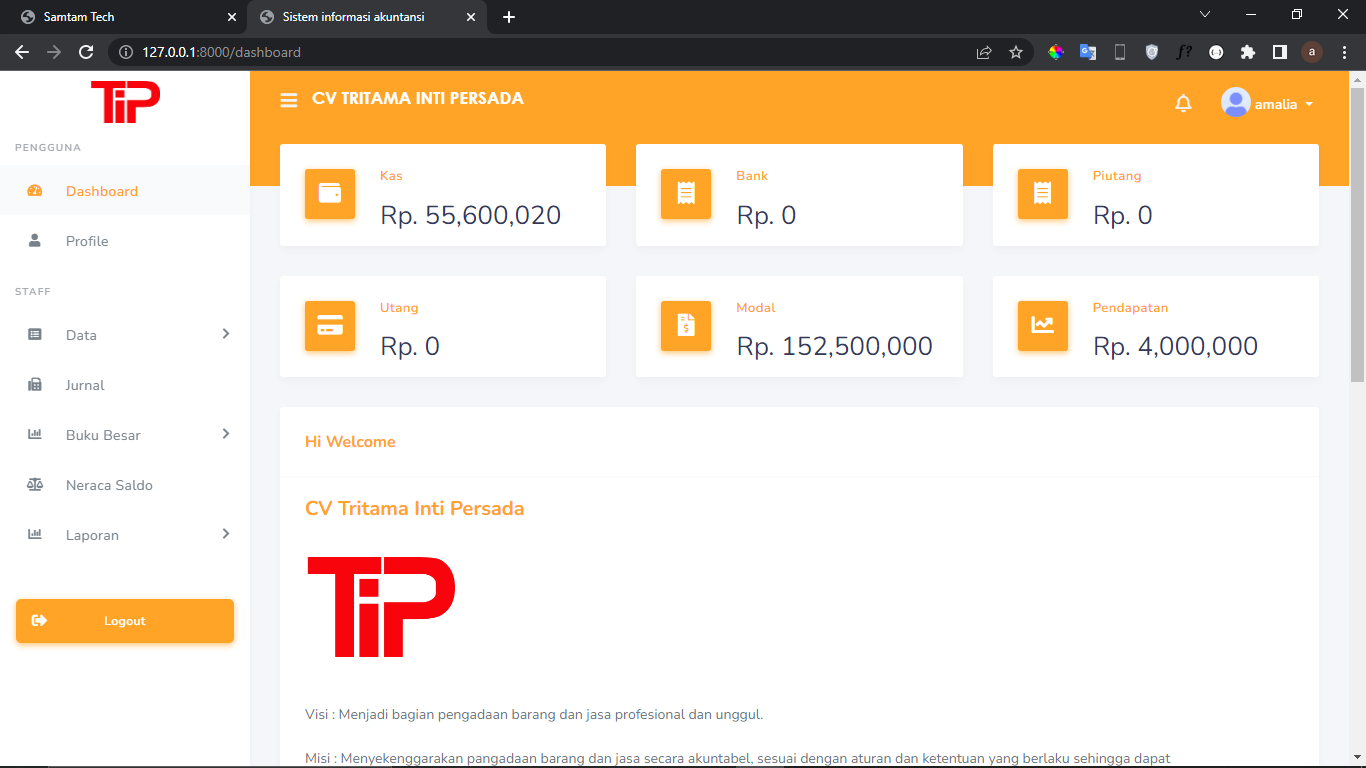Open the tab search dropdown arrow
This screenshot has width=1366, height=768.
click(x=1205, y=15)
